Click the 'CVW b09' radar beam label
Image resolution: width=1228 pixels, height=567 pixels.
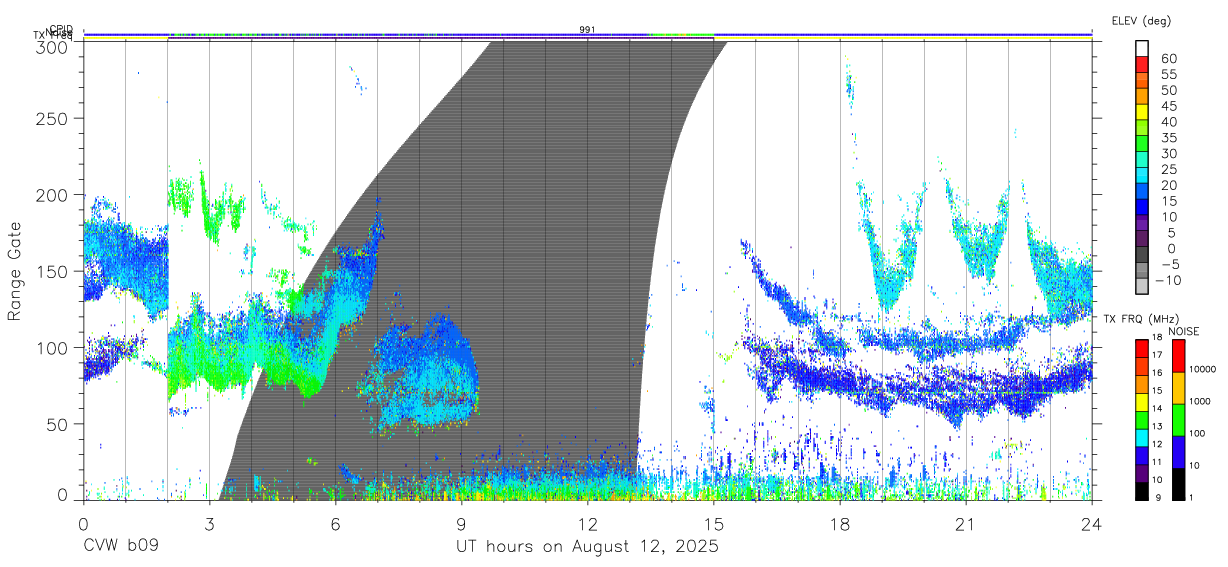[x=121, y=547]
